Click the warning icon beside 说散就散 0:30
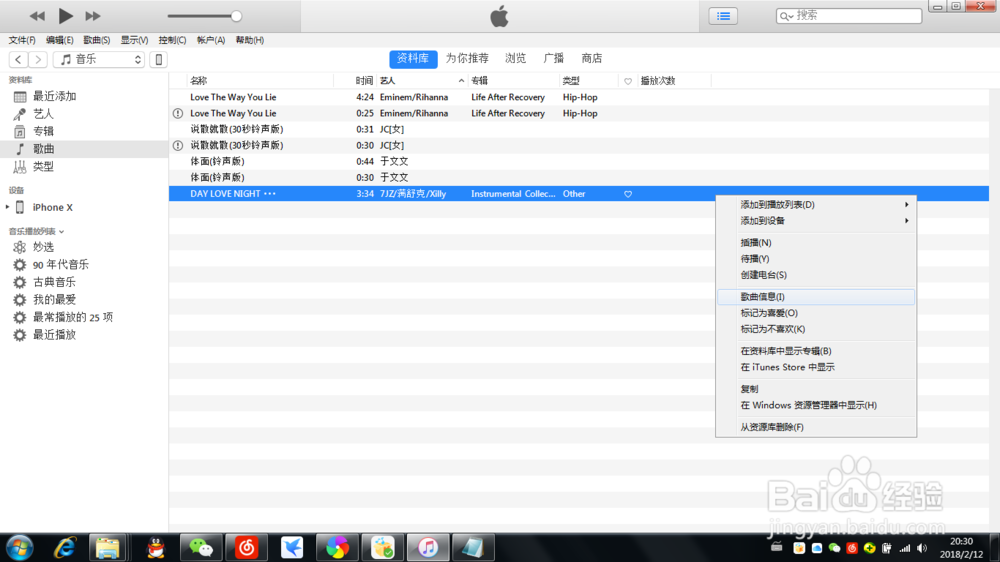This screenshot has width=1000, height=562. pyautogui.click(x=178, y=145)
